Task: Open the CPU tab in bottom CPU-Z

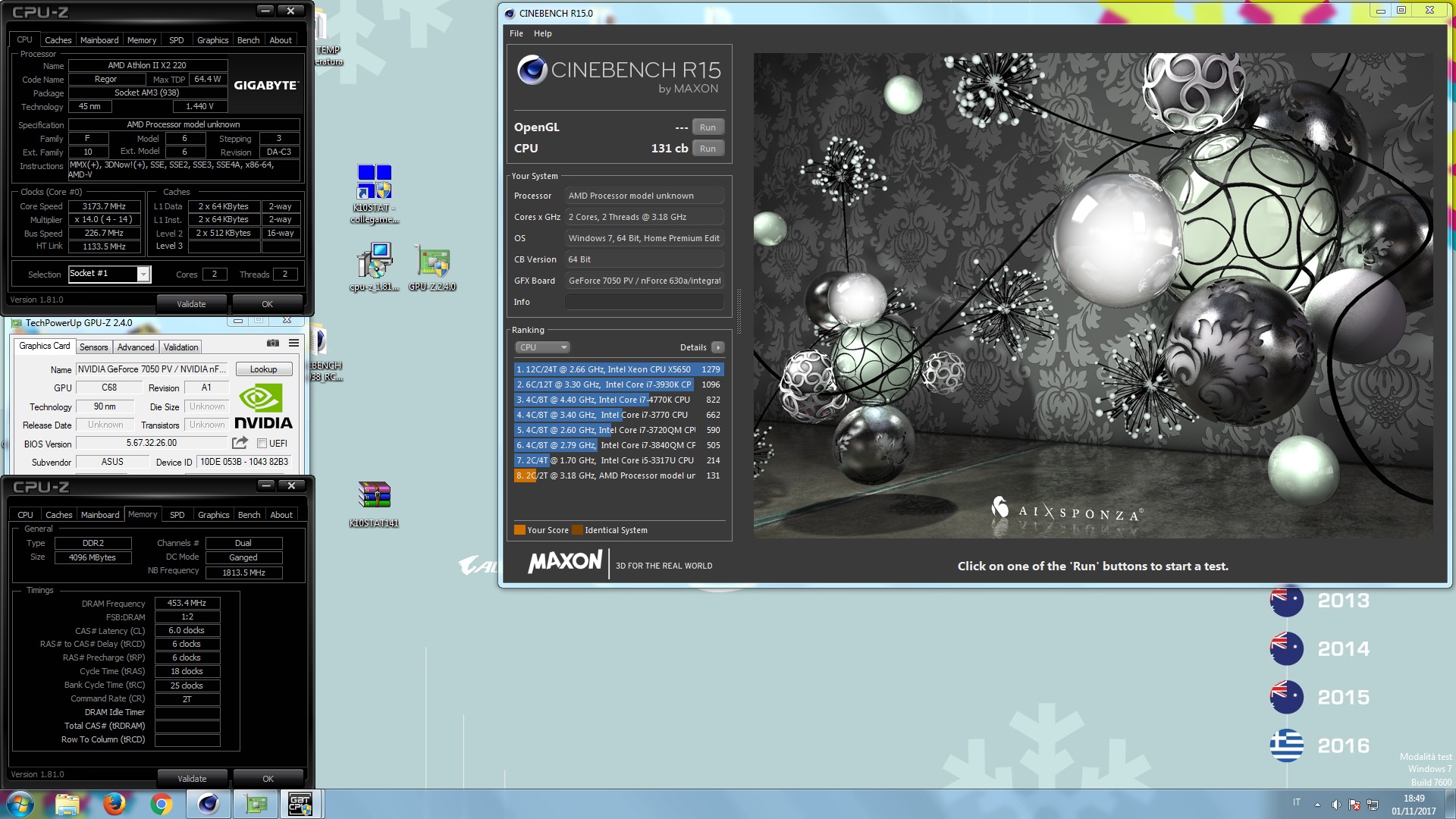Action: point(25,515)
